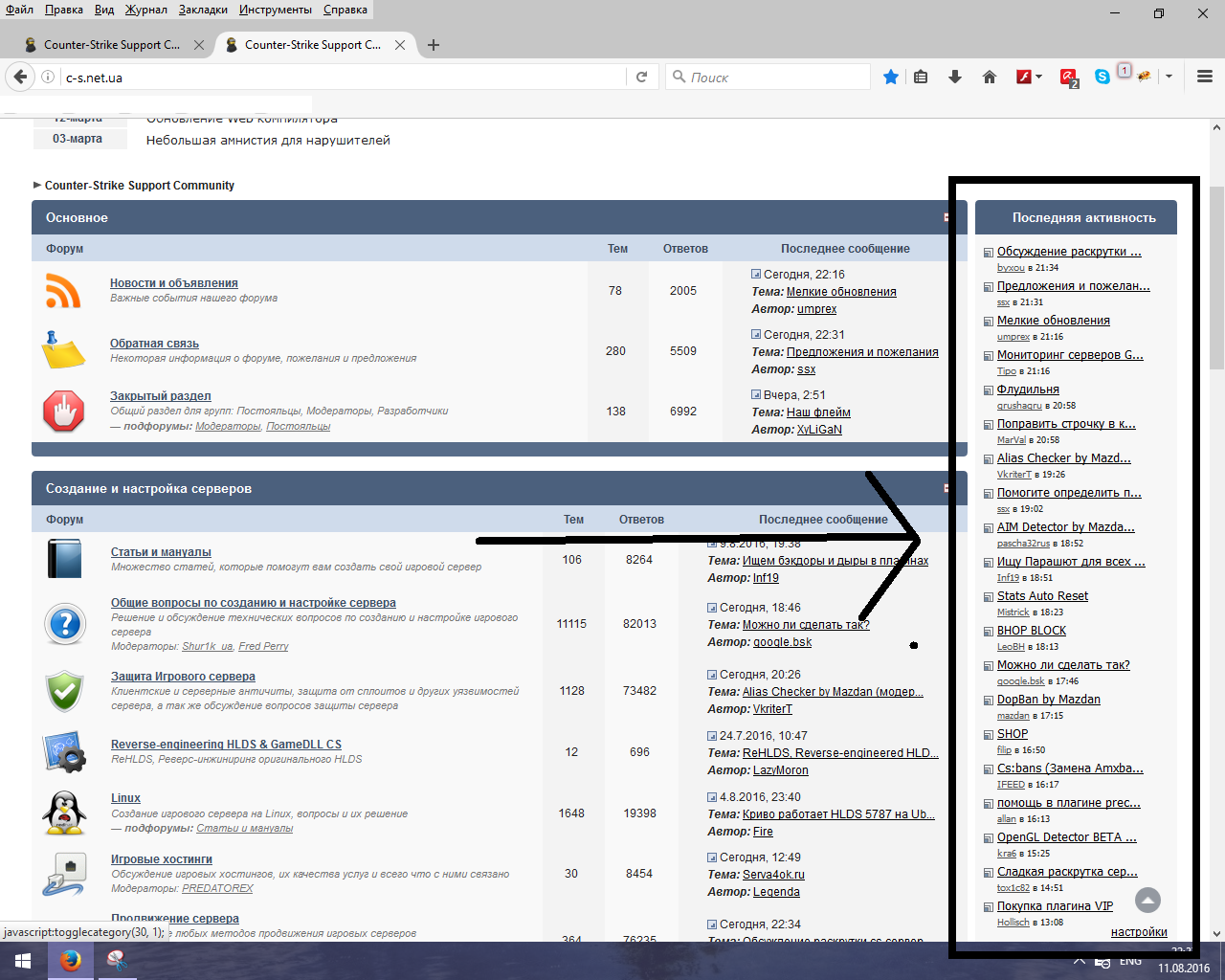The width and height of the screenshot is (1225, 980).
Task: Show site information icon beside the URL
Action: pyautogui.click(x=48, y=78)
